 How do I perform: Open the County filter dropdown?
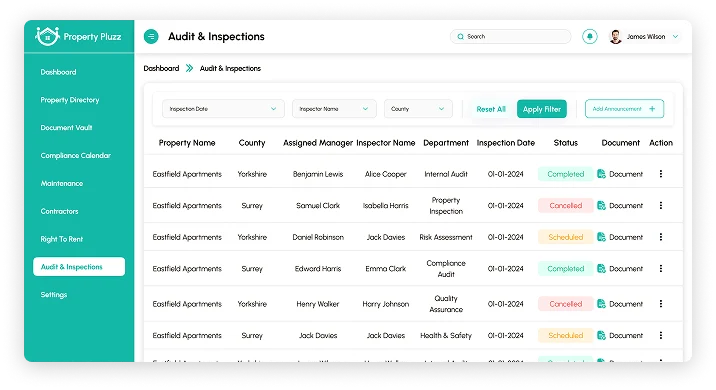pos(418,109)
